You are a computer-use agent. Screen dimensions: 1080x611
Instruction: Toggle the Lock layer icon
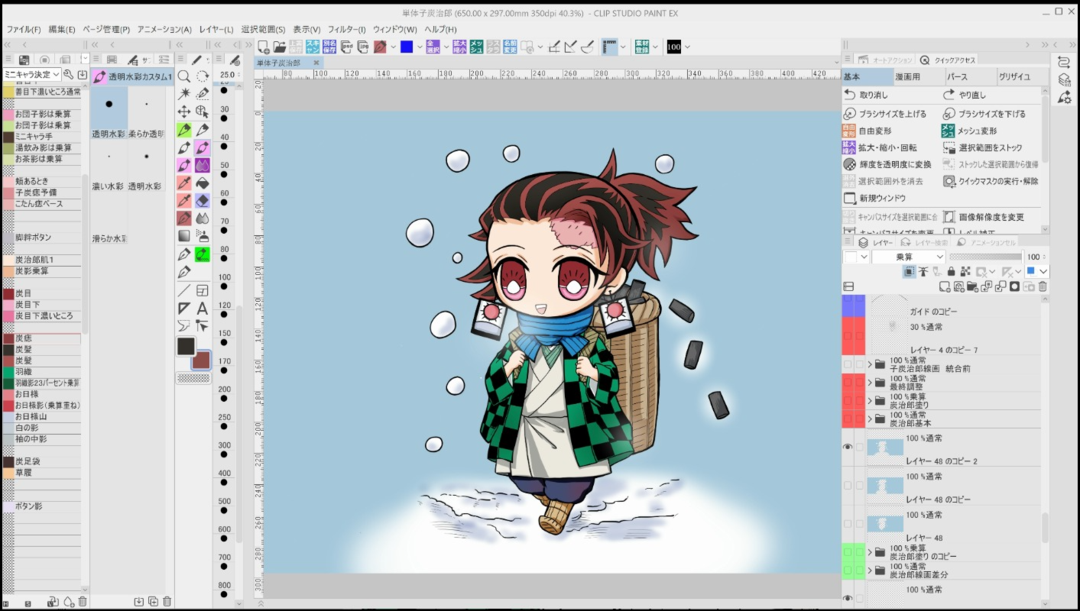click(951, 271)
